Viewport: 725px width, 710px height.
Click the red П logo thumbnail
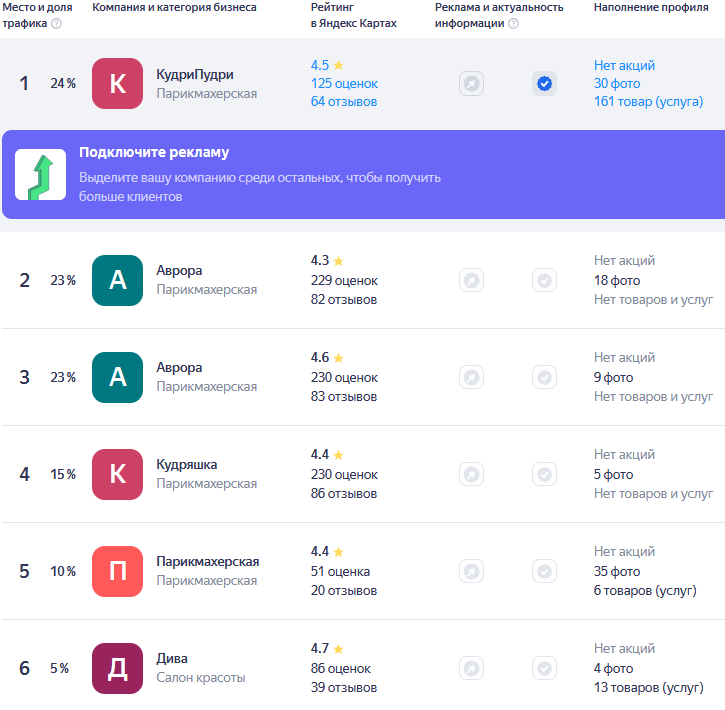pos(117,571)
